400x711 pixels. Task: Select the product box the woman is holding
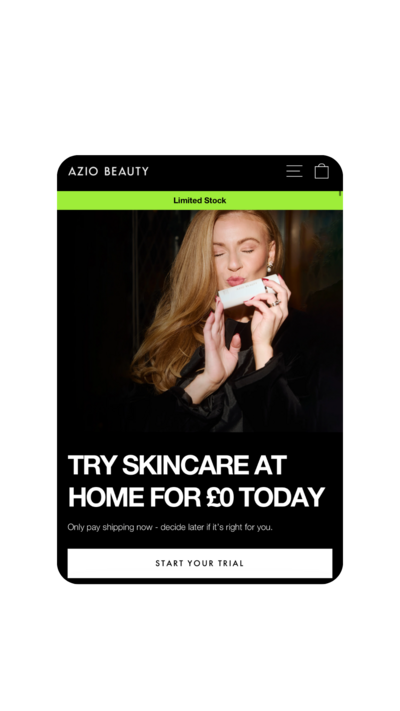point(248,292)
